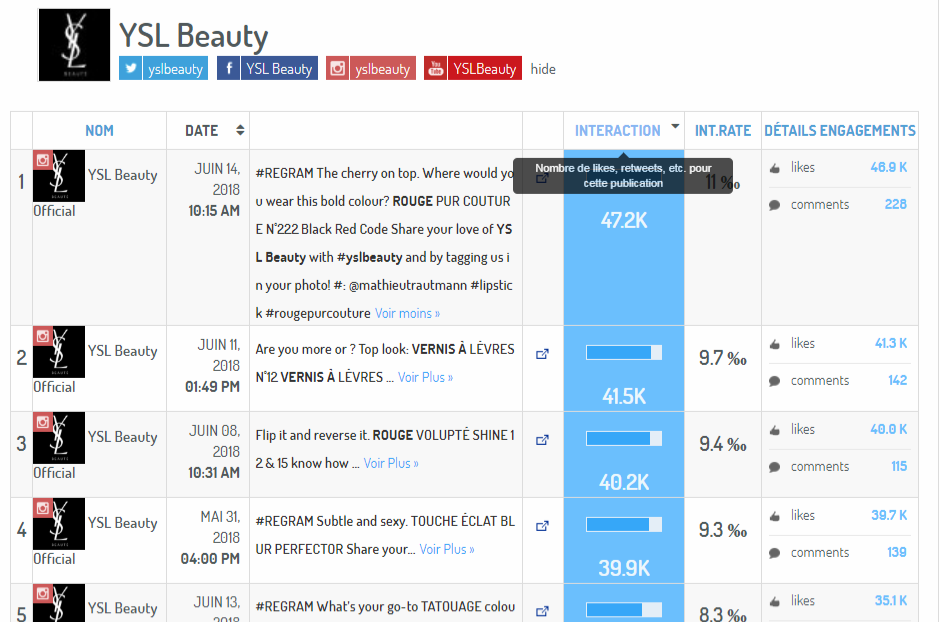Viewport: 940px width, 624px height.
Task: Click the comments bubble icon in row 3
Action: click(775, 467)
